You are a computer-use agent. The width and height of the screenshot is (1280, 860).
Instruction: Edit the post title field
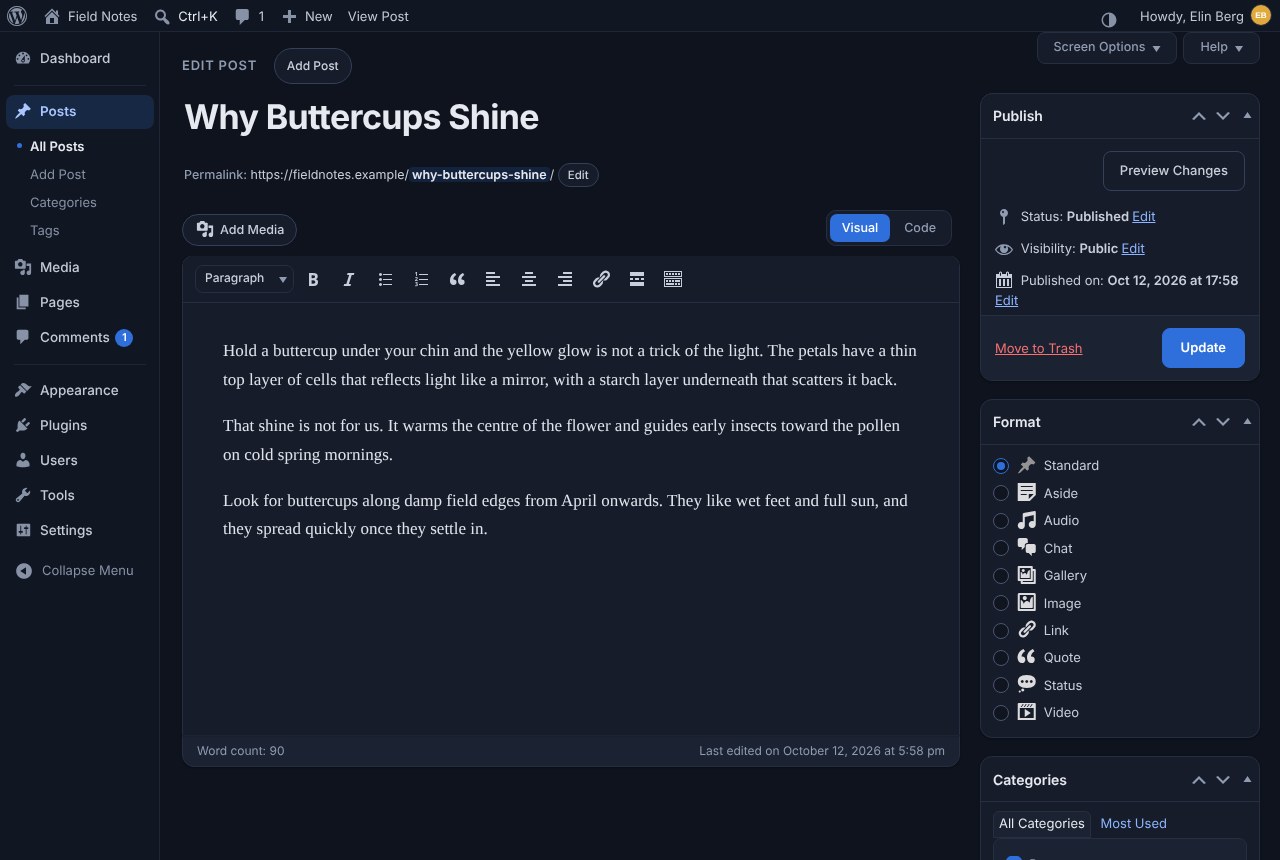coord(570,117)
